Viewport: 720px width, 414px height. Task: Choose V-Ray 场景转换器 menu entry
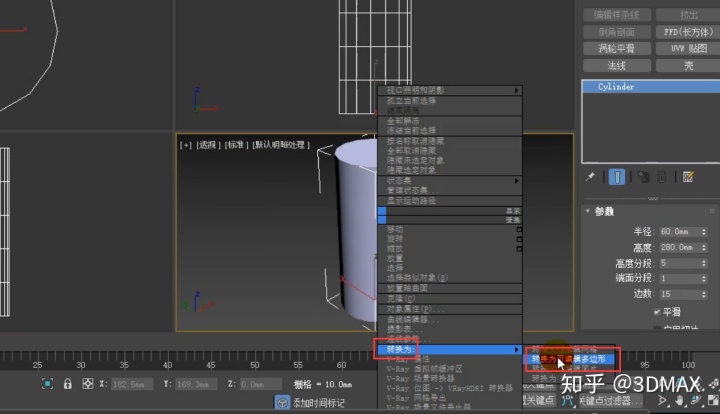(x=450, y=378)
